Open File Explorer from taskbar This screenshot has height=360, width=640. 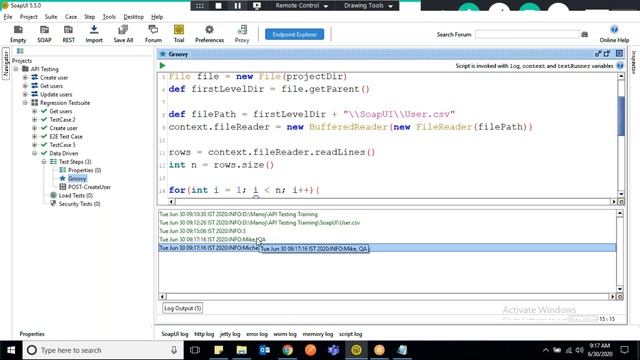[242, 350]
